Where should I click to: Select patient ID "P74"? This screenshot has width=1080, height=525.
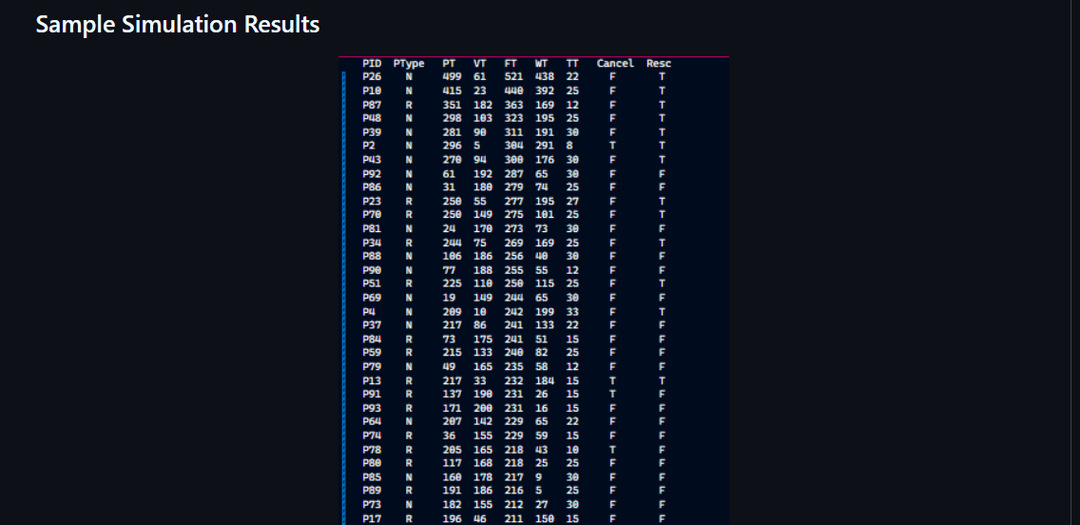(x=372, y=435)
